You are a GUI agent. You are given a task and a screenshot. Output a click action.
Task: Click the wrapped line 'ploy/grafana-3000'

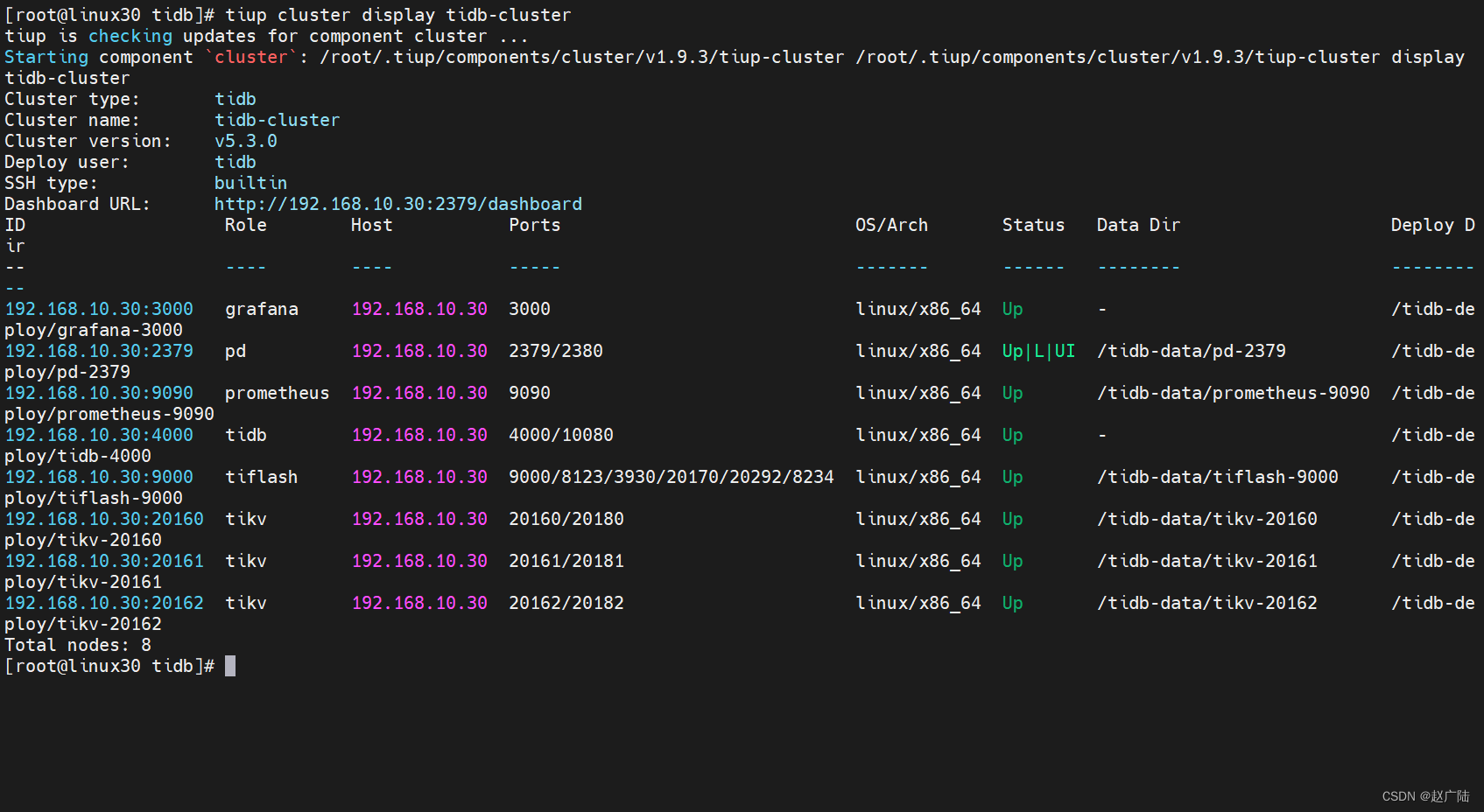pyautogui.click(x=94, y=330)
